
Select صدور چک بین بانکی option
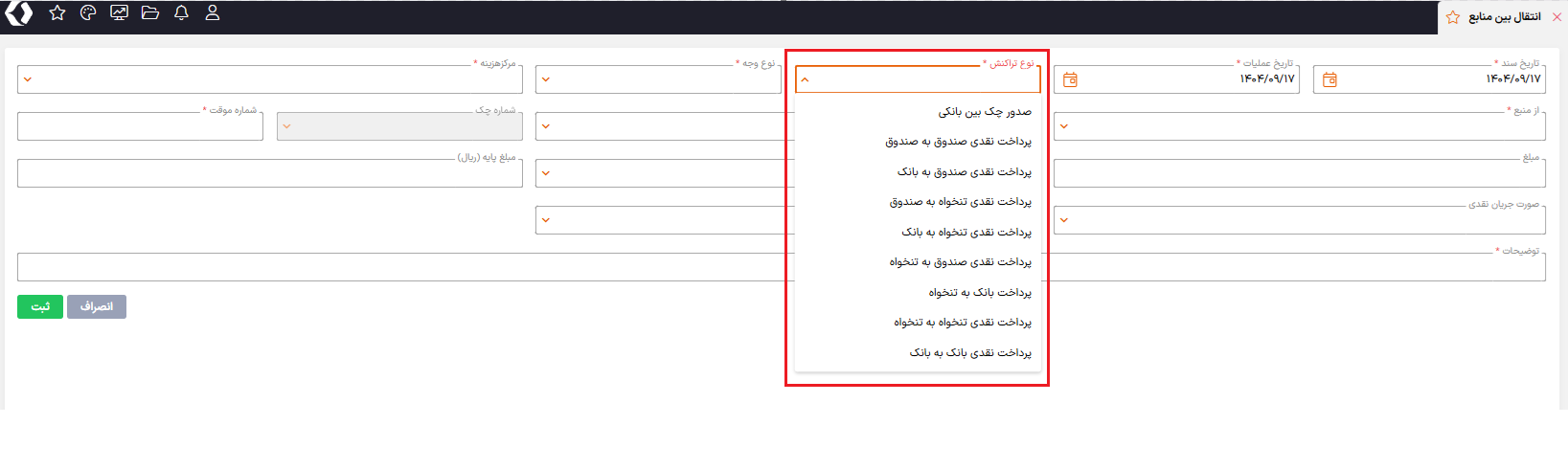coord(984,112)
